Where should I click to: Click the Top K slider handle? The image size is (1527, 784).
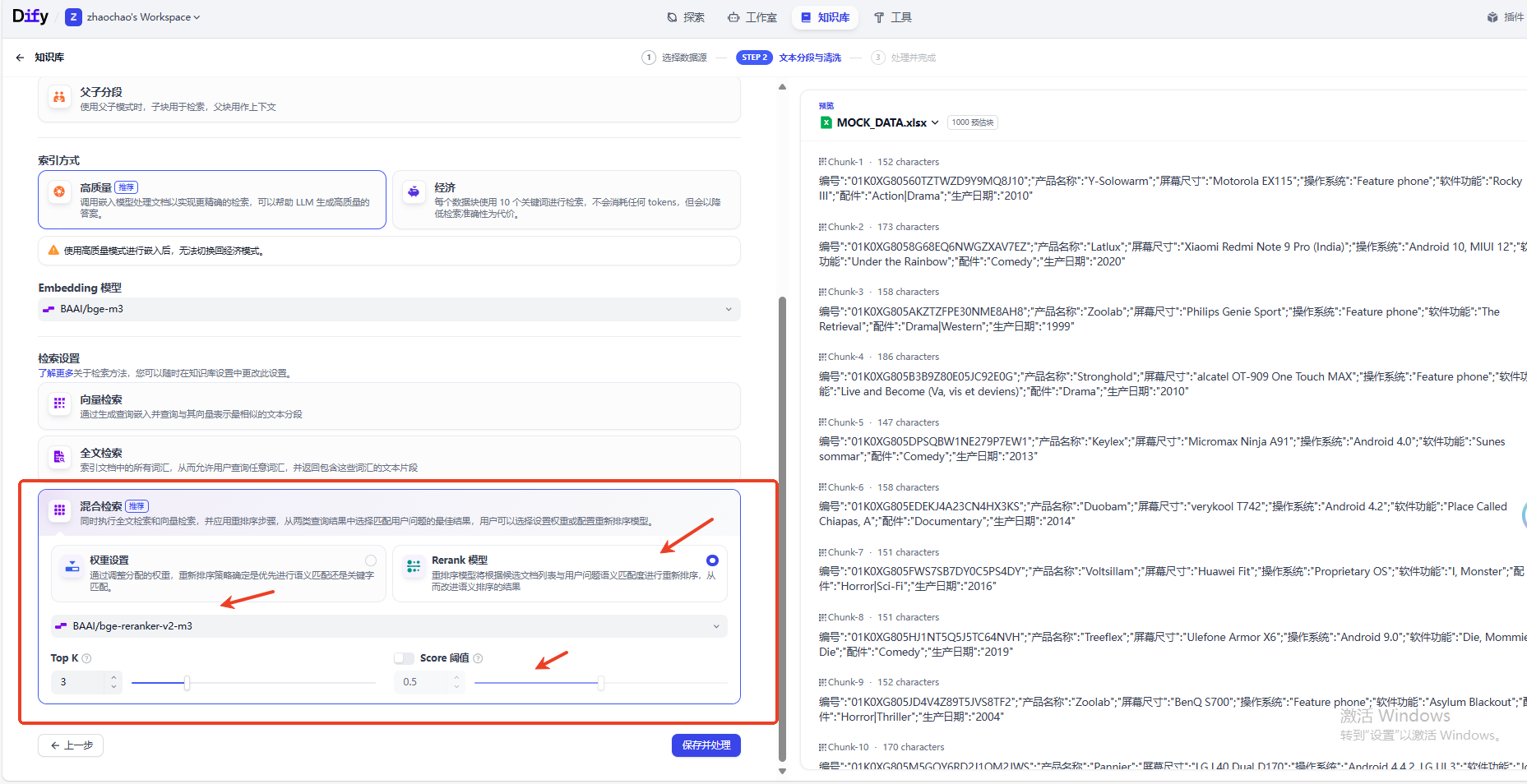tap(187, 683)
